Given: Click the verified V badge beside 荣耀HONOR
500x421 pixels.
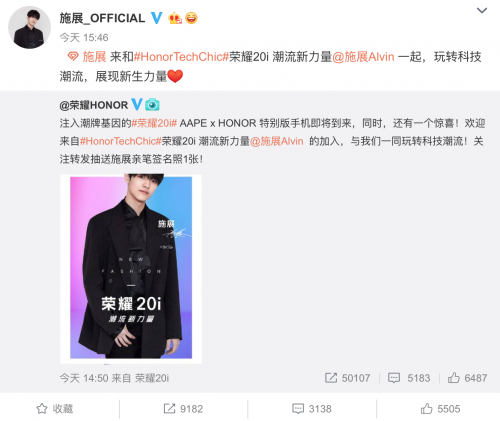Looking at the screenshot, I should click(x=137, y=105).
